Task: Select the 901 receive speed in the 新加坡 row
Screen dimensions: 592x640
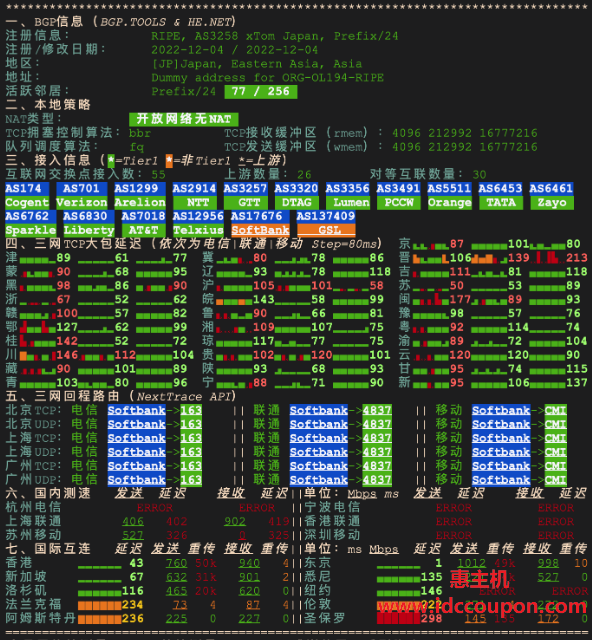Action: (249, 577)
